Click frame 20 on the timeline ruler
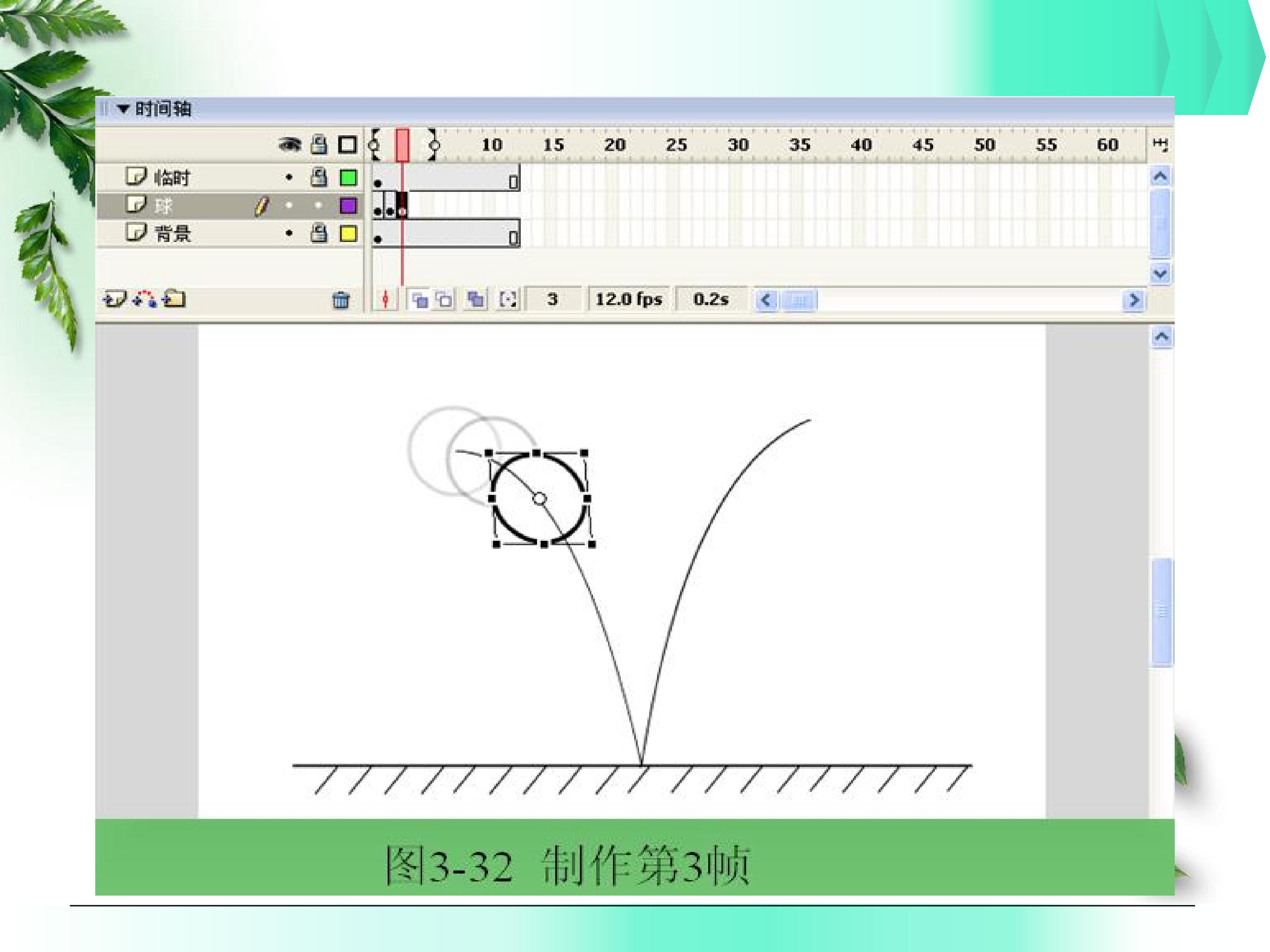This screenshot has height=952, width=1270. (614, 145)
